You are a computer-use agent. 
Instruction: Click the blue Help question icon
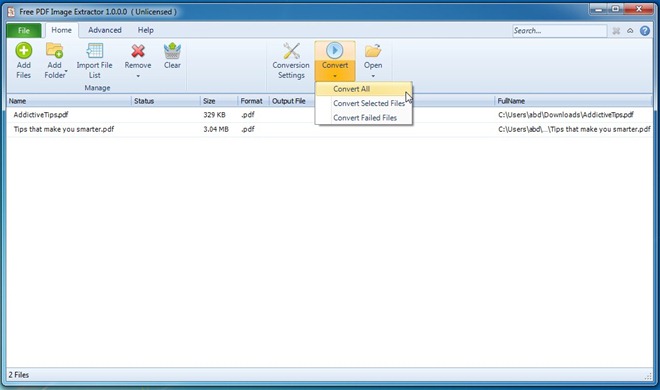[x=645, y=31]
